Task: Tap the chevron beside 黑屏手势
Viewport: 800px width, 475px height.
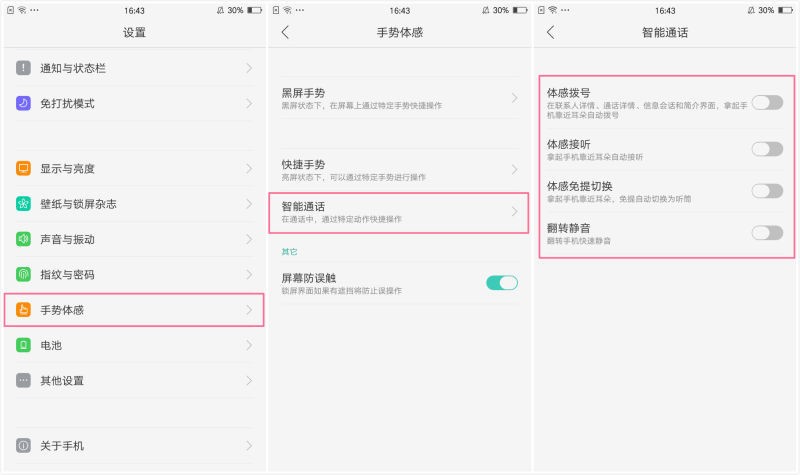Action: [514, 98]
